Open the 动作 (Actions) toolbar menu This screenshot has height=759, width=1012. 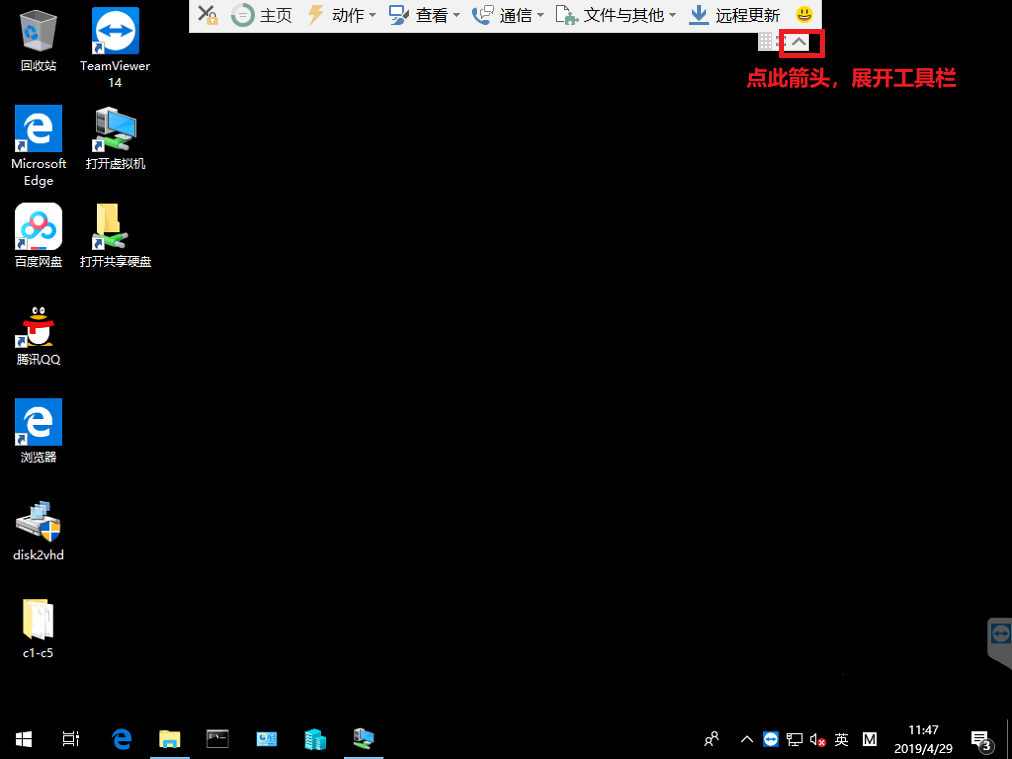[341, 15]
